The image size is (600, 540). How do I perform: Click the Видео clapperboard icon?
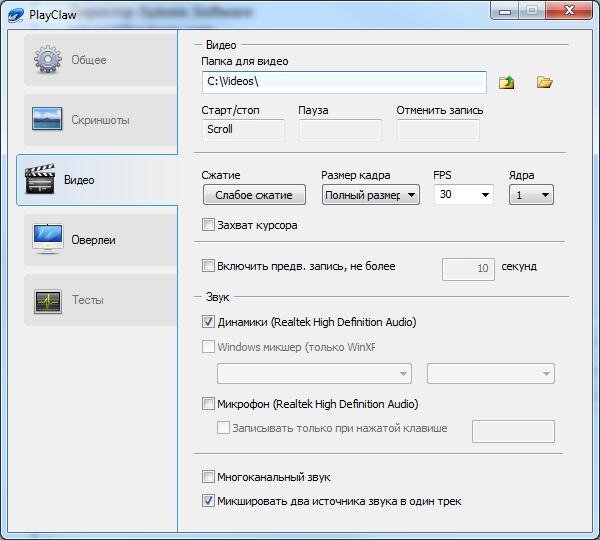(40, 178)
